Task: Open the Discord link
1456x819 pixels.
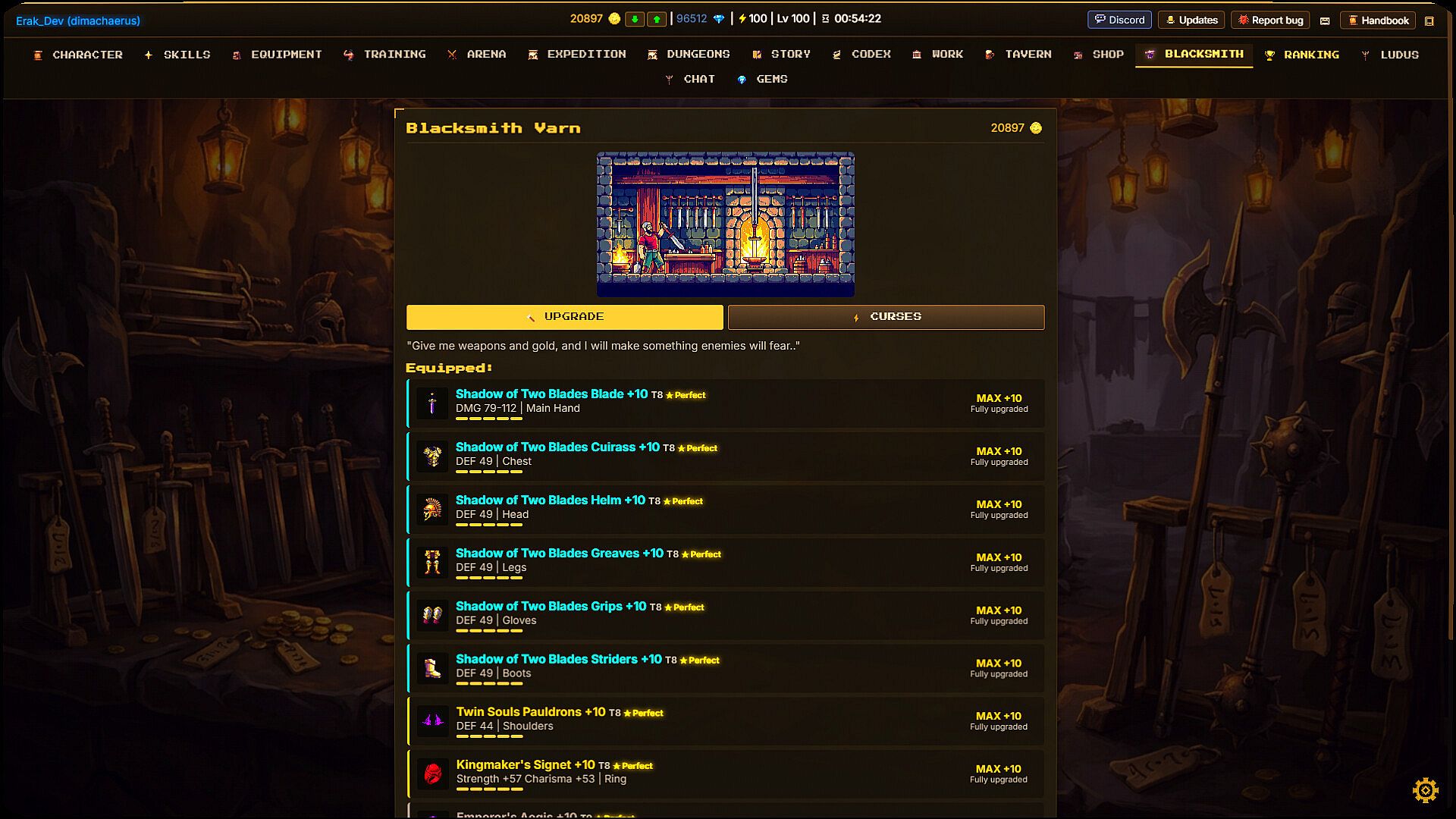Action: (x=1120, y=20)
